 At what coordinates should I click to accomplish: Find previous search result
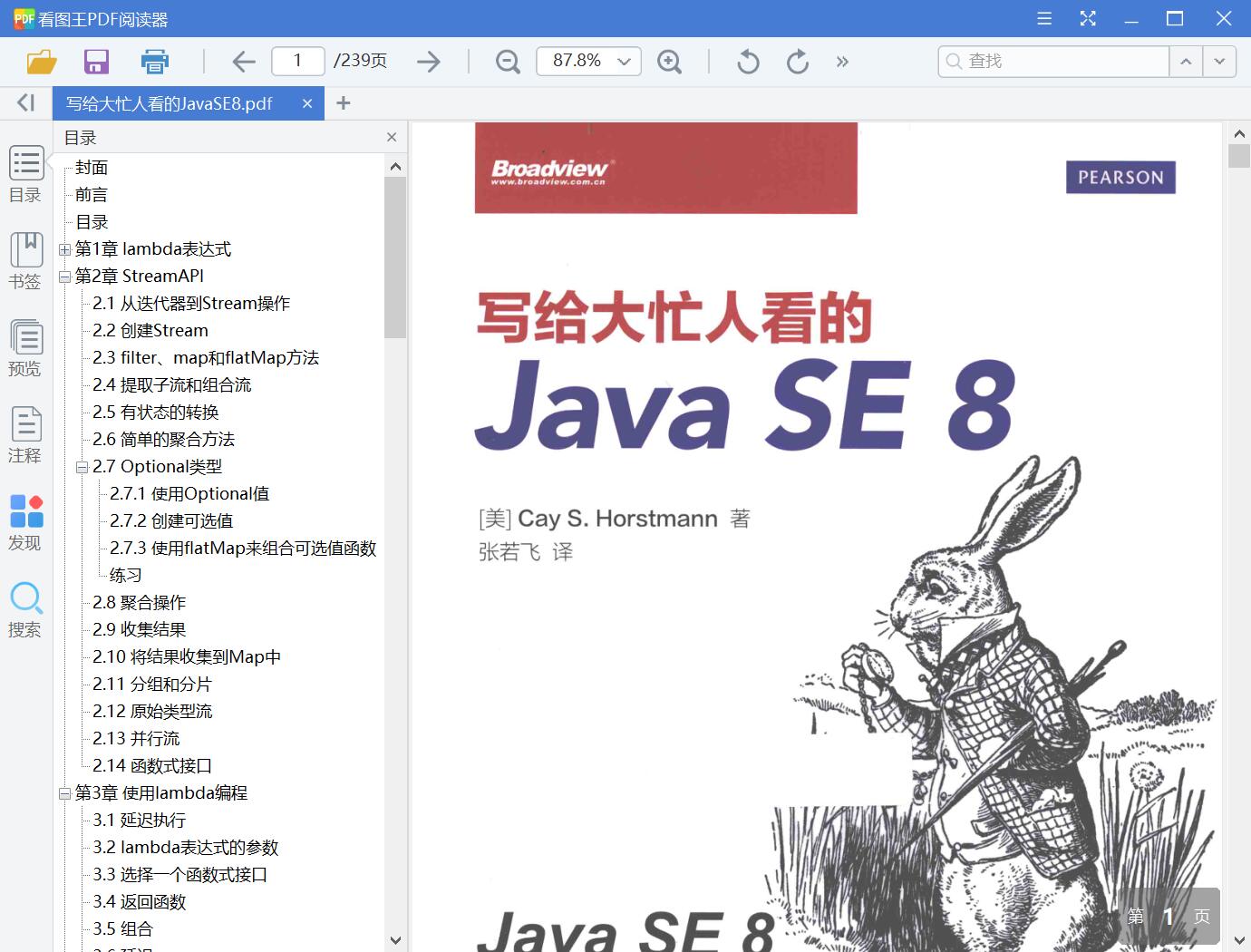tap(1186, 61)
